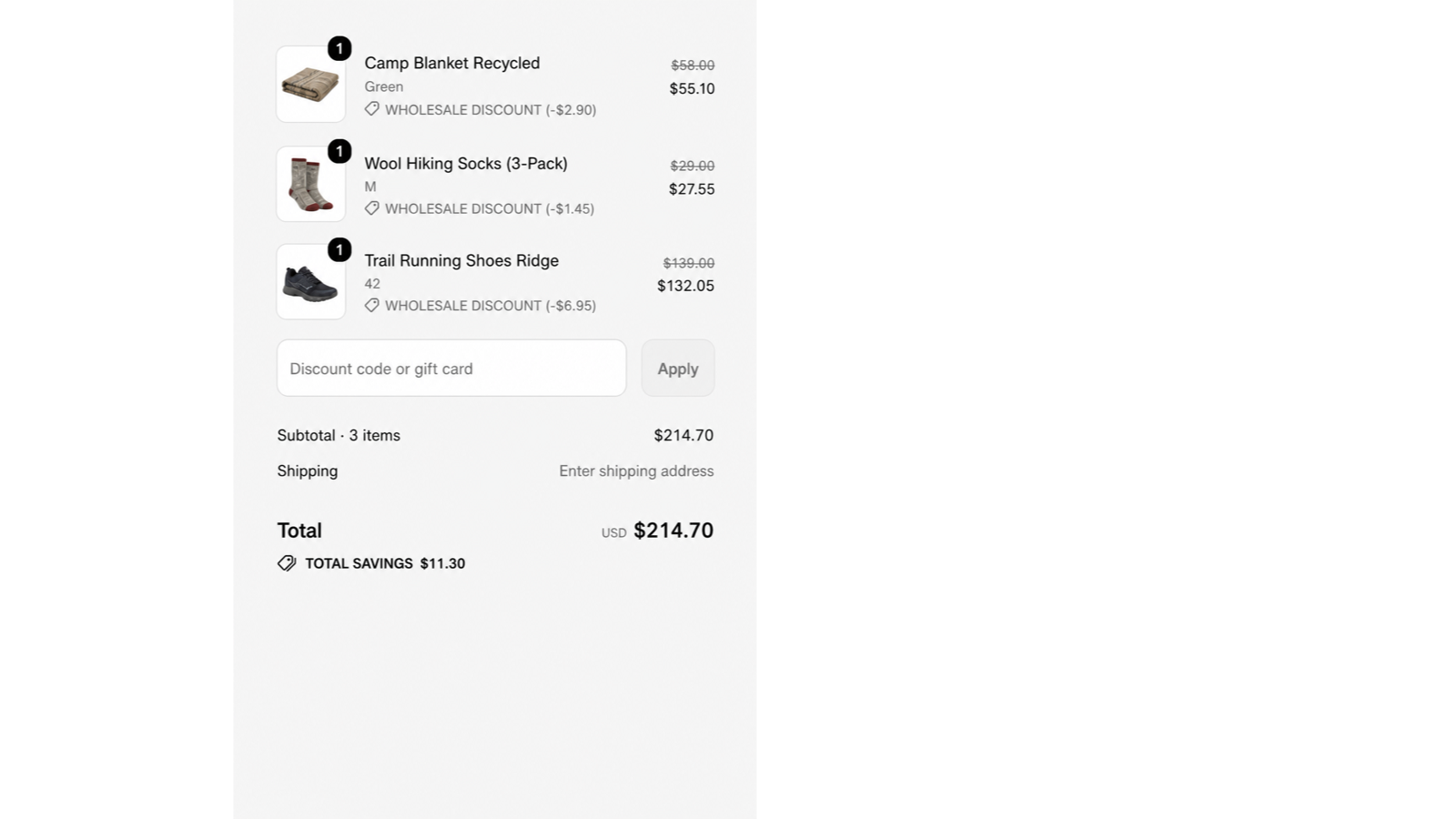Click the discount tag icon under Camp Blanket
The image size is (1456, 819).
tap(372, 109)
